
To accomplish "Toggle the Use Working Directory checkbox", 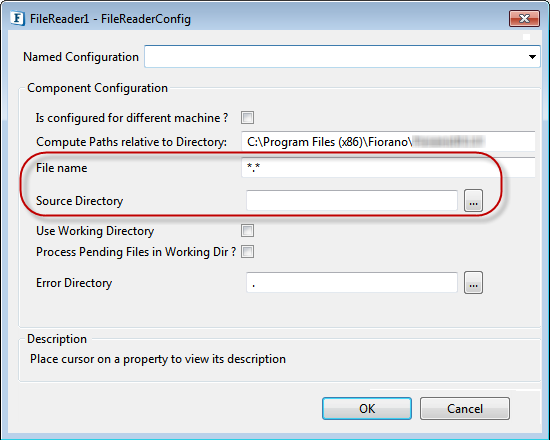I will tap(247, 231).
